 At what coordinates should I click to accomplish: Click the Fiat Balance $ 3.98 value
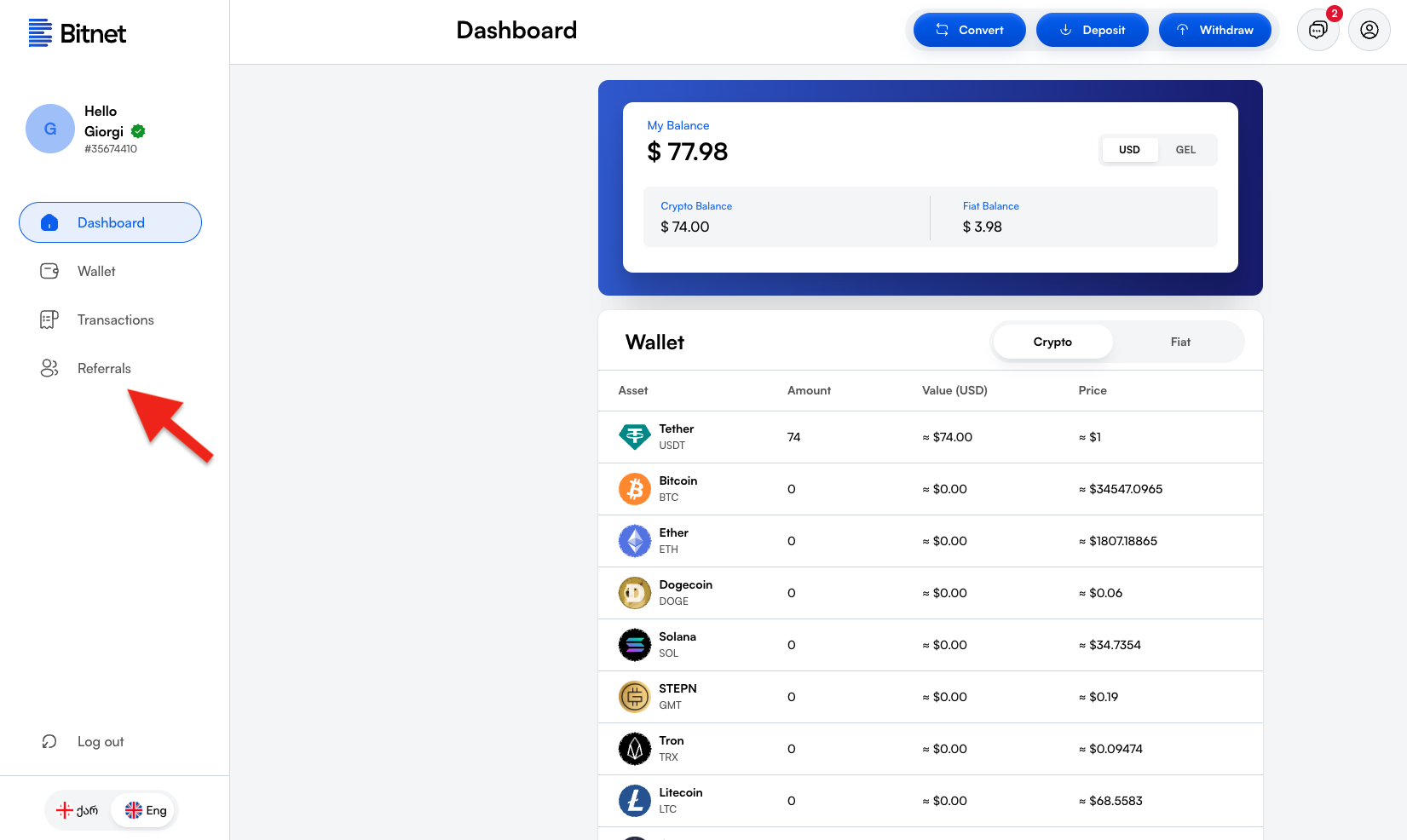point(982,227)
